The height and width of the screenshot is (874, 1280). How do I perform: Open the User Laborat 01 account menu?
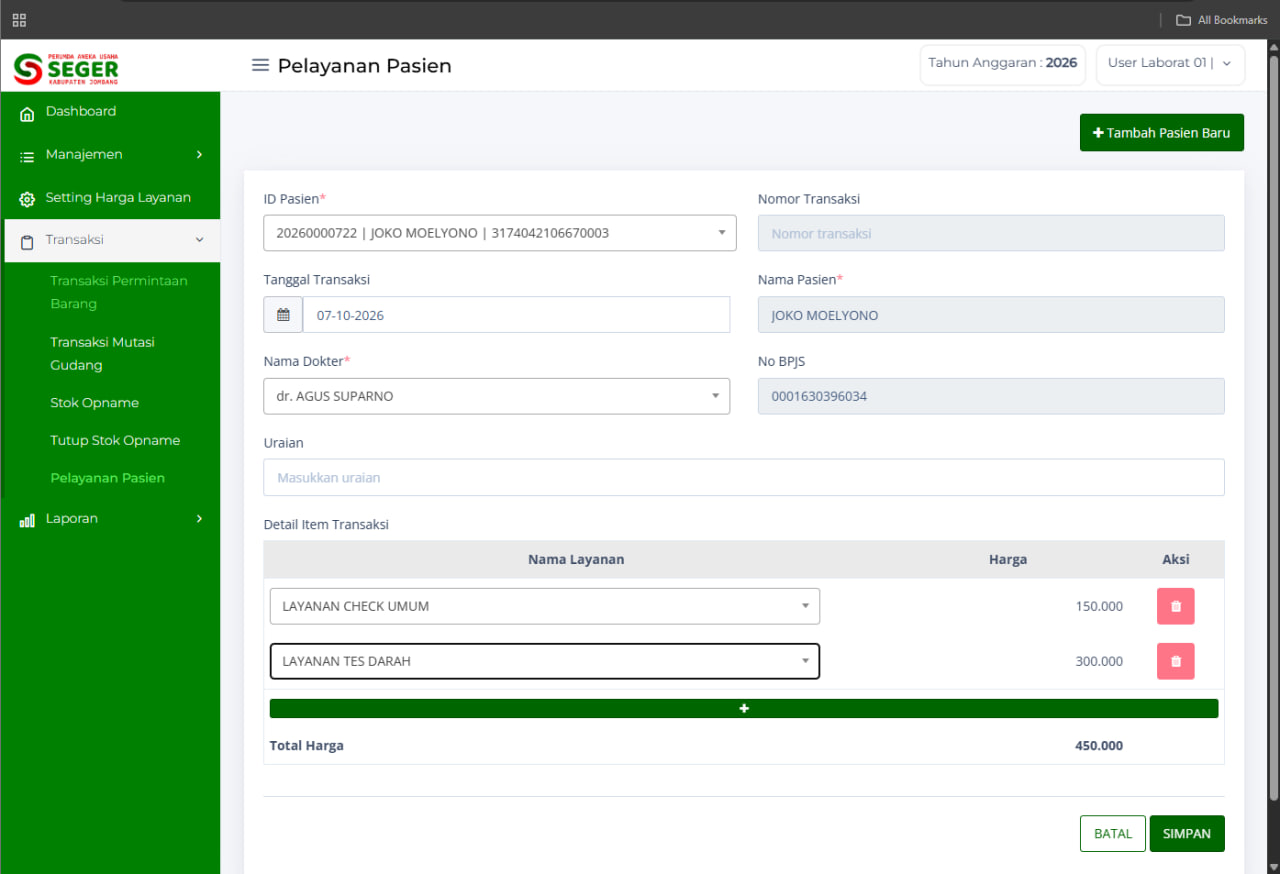(x=1170, y=63)
